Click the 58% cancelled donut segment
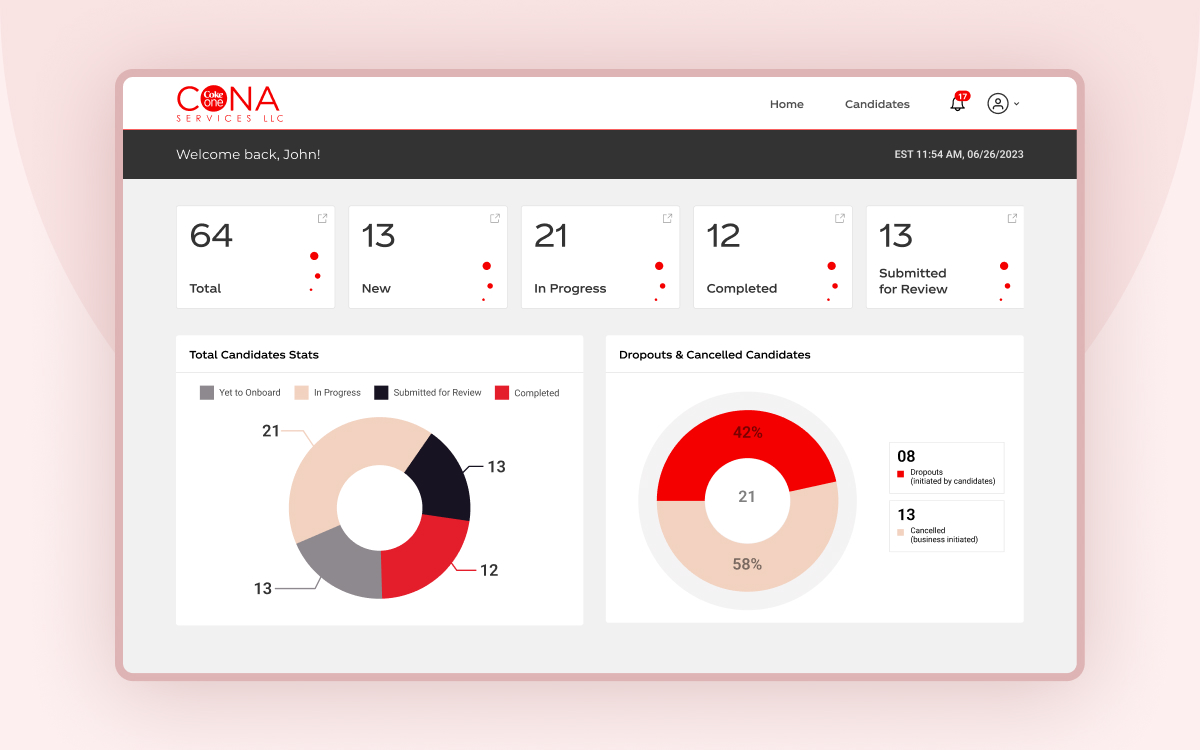The height and width of the screenshot is (750, 1200). [x=747, y=562]
